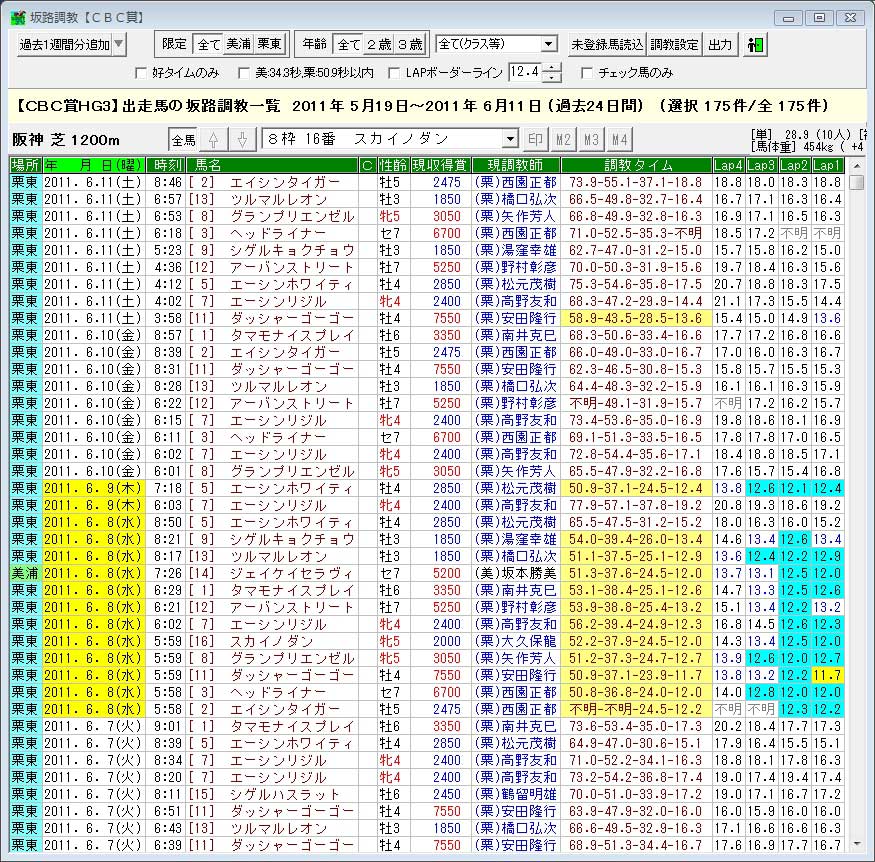875x862 pixels.
Task: Click the 印 mark button
Action: coord(536,139)
